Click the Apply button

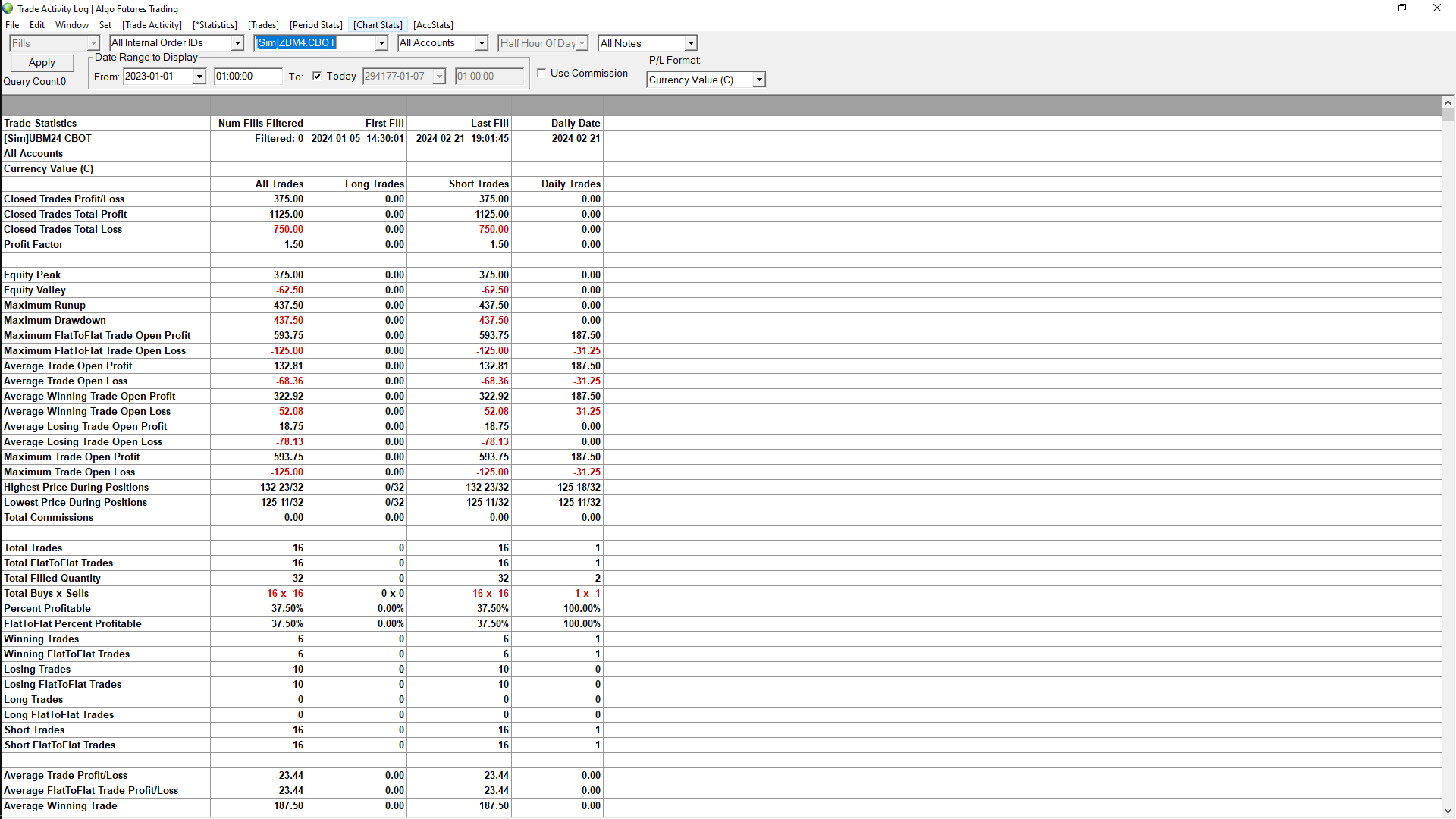42,63
